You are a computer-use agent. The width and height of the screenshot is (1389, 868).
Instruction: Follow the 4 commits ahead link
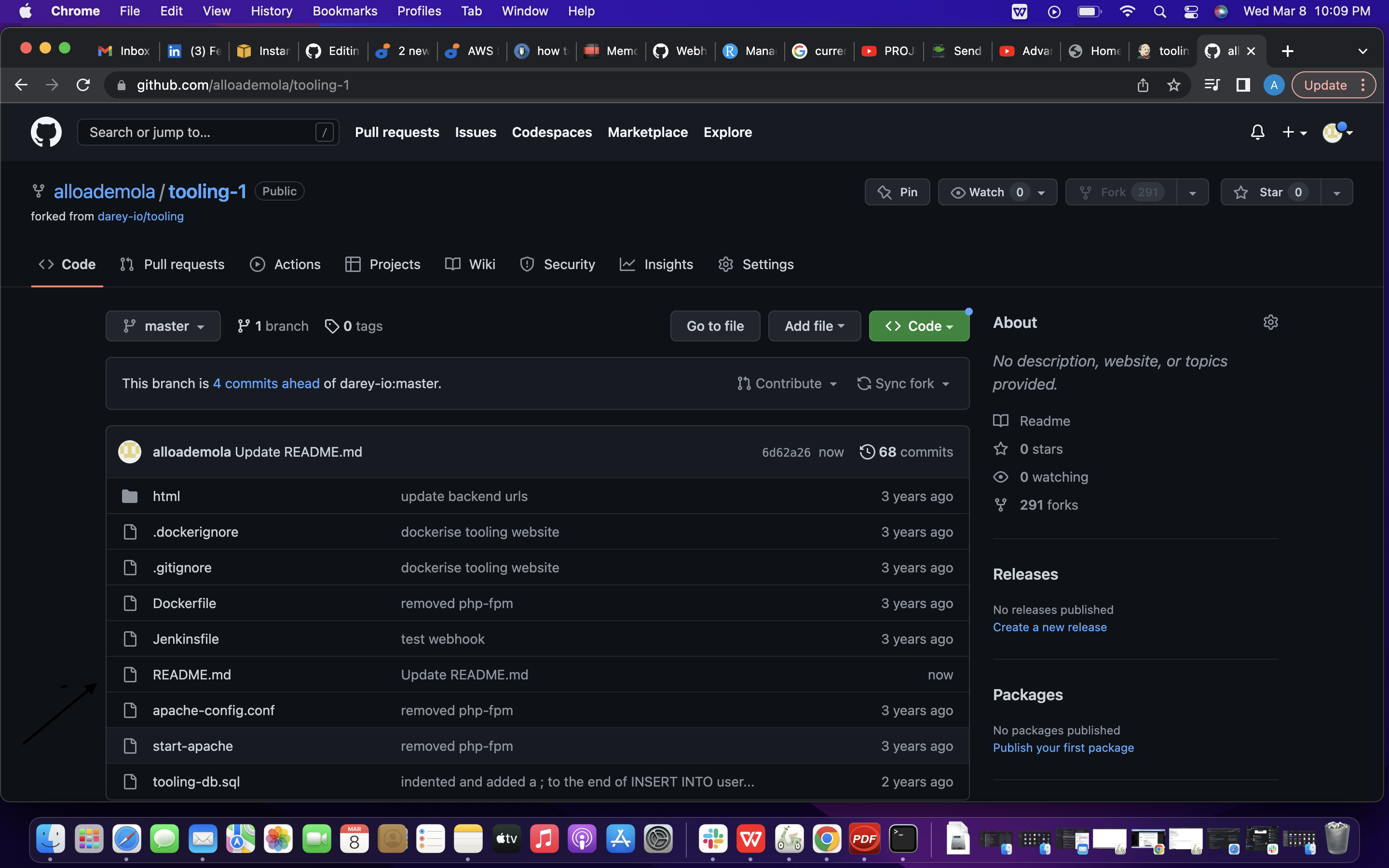point(266,383)
